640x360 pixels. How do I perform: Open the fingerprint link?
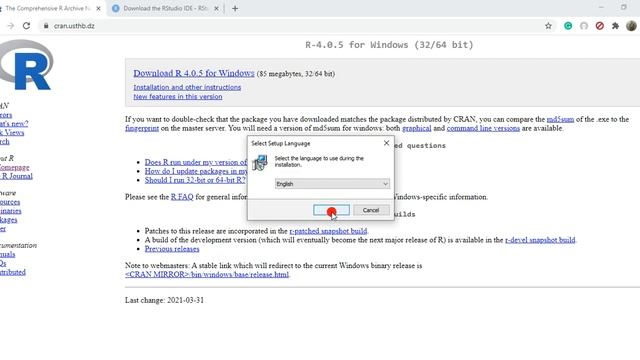coord(142,128)
